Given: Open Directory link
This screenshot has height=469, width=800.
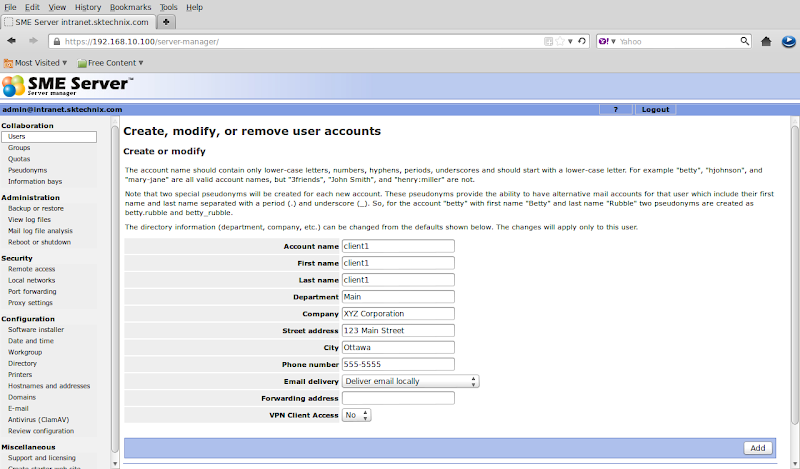Looking at the screenshot, I should click(22, 363).
